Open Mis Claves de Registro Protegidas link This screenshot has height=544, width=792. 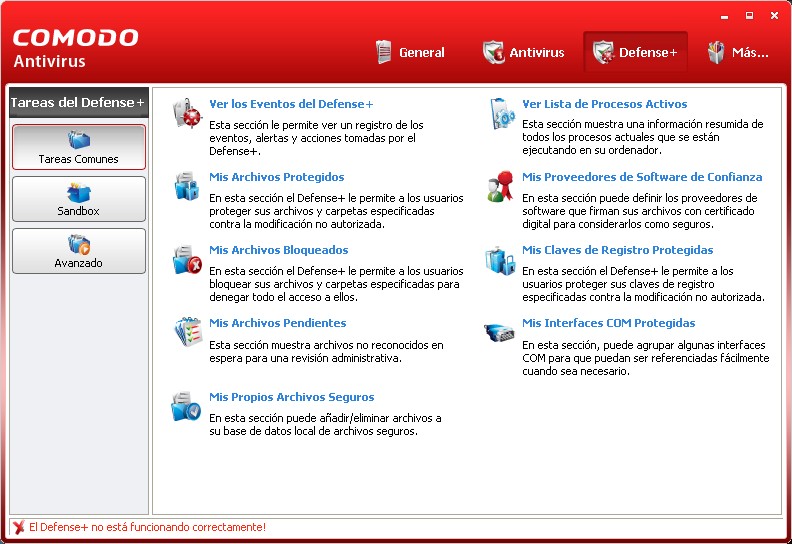(x=618, y=250)
